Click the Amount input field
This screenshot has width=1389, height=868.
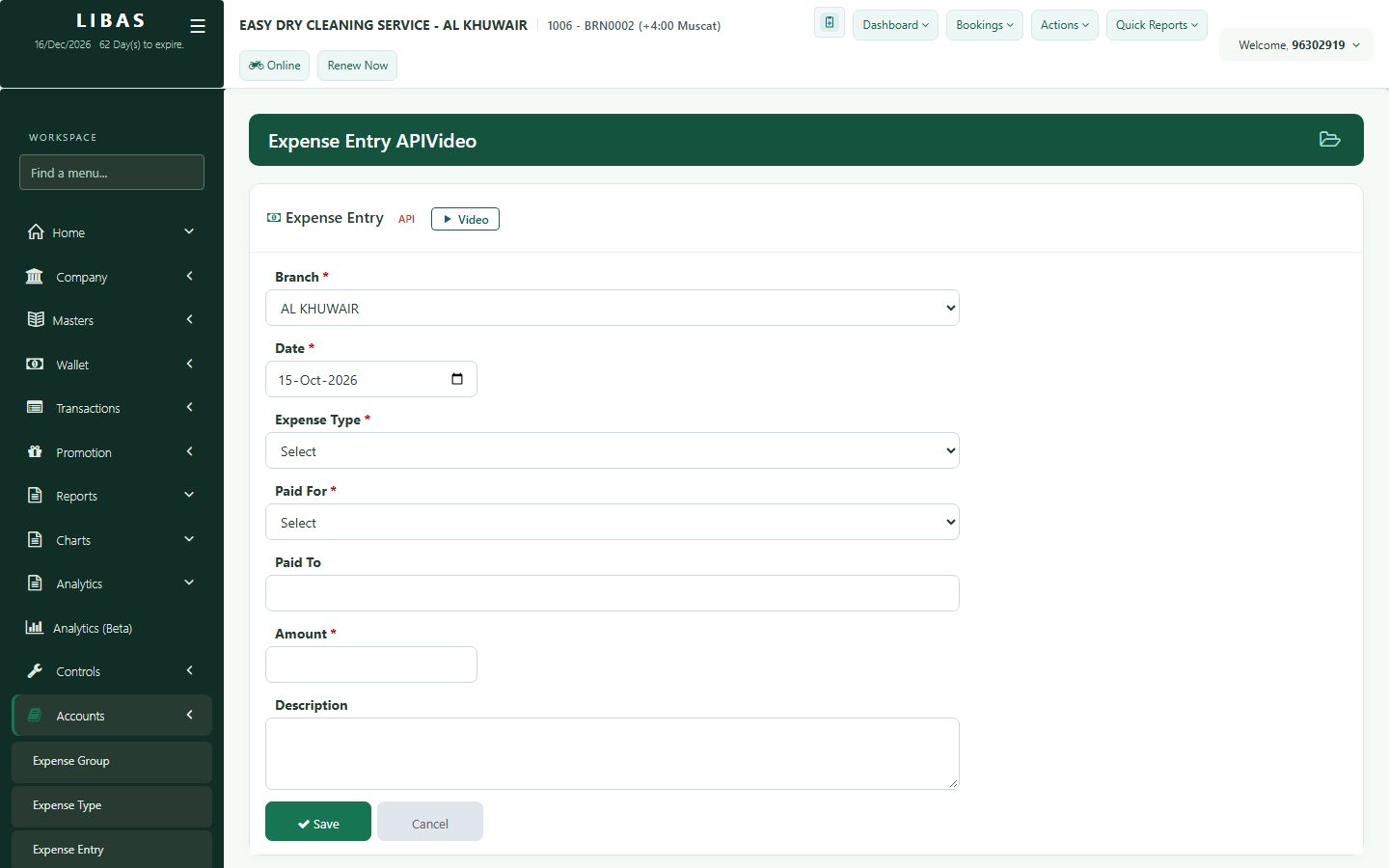371,665
